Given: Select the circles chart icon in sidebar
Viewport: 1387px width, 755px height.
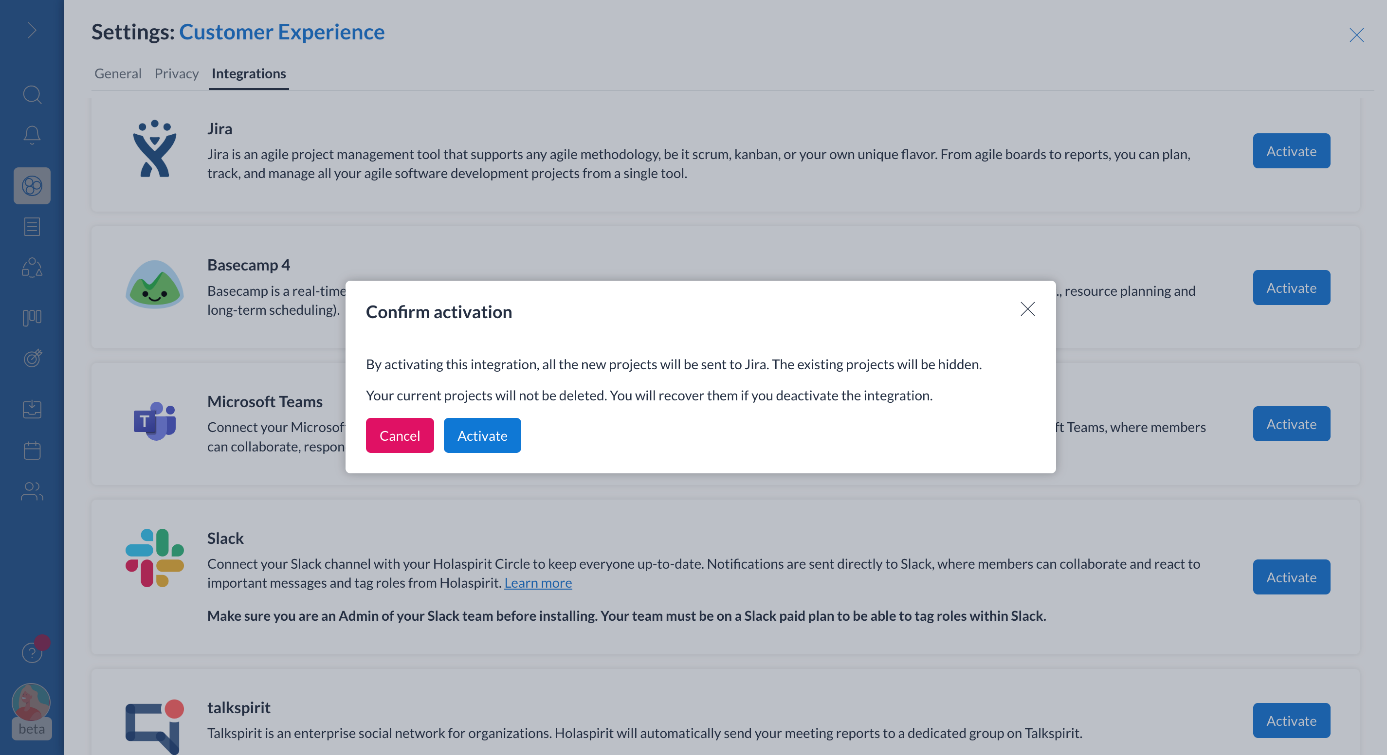Looking at the screenshot, I should [32, 186].
